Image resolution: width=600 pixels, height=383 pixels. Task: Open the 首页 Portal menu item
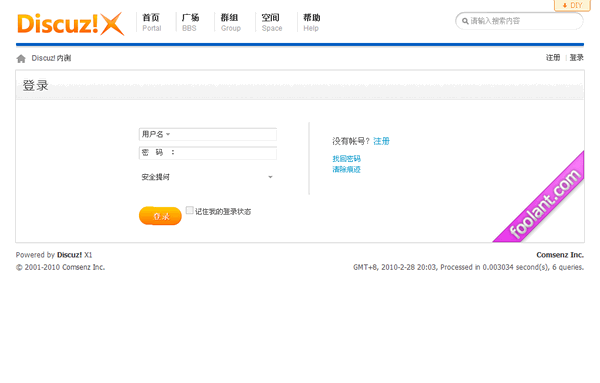coord(152,23)
